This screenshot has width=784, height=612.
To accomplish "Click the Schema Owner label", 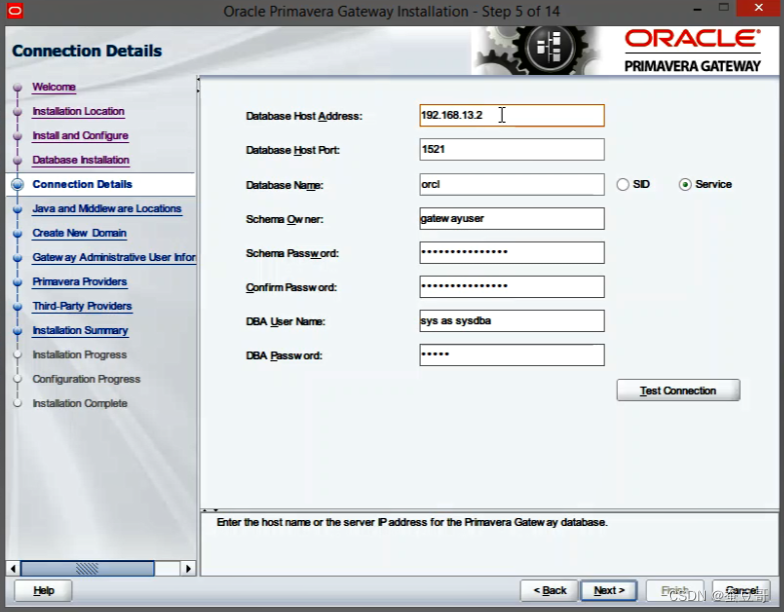I will coord(284,219).
